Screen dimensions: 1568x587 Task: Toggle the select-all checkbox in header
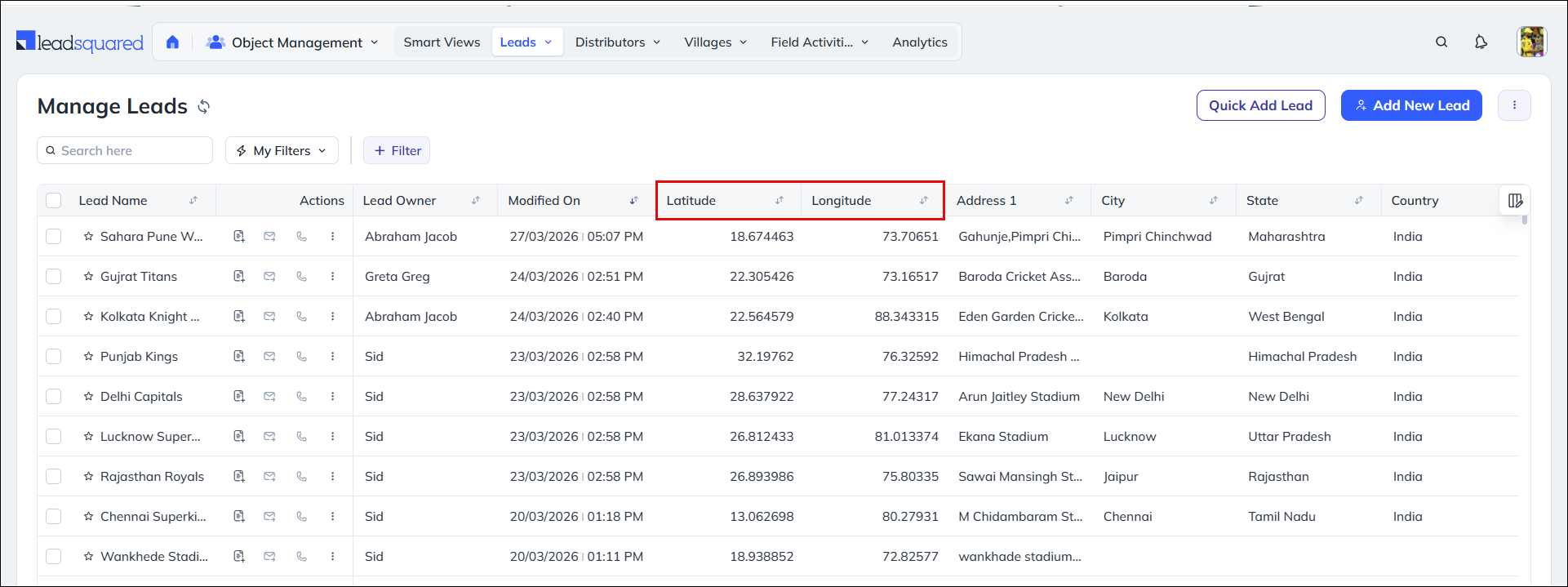[x=54, y=201]
